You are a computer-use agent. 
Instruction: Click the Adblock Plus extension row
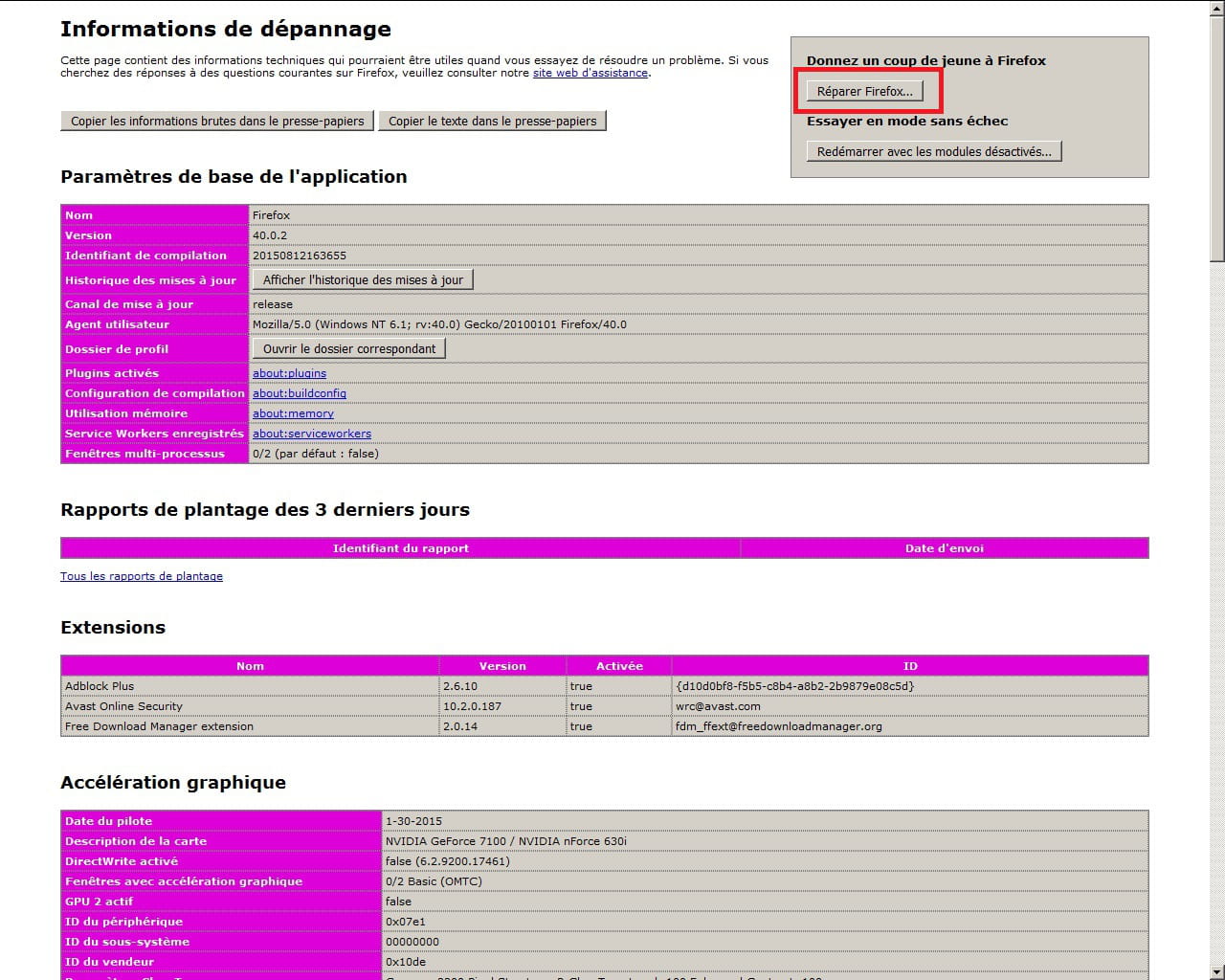604,686
